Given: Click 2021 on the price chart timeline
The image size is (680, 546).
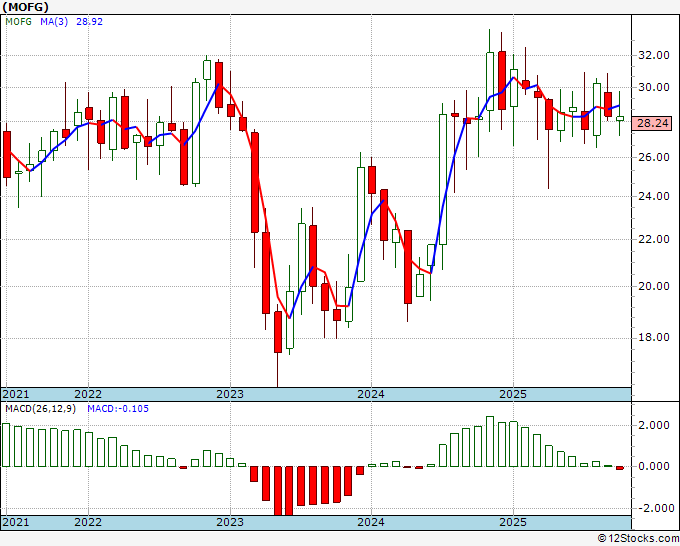Looking at the screenshot, I should [x=16, y=394].
